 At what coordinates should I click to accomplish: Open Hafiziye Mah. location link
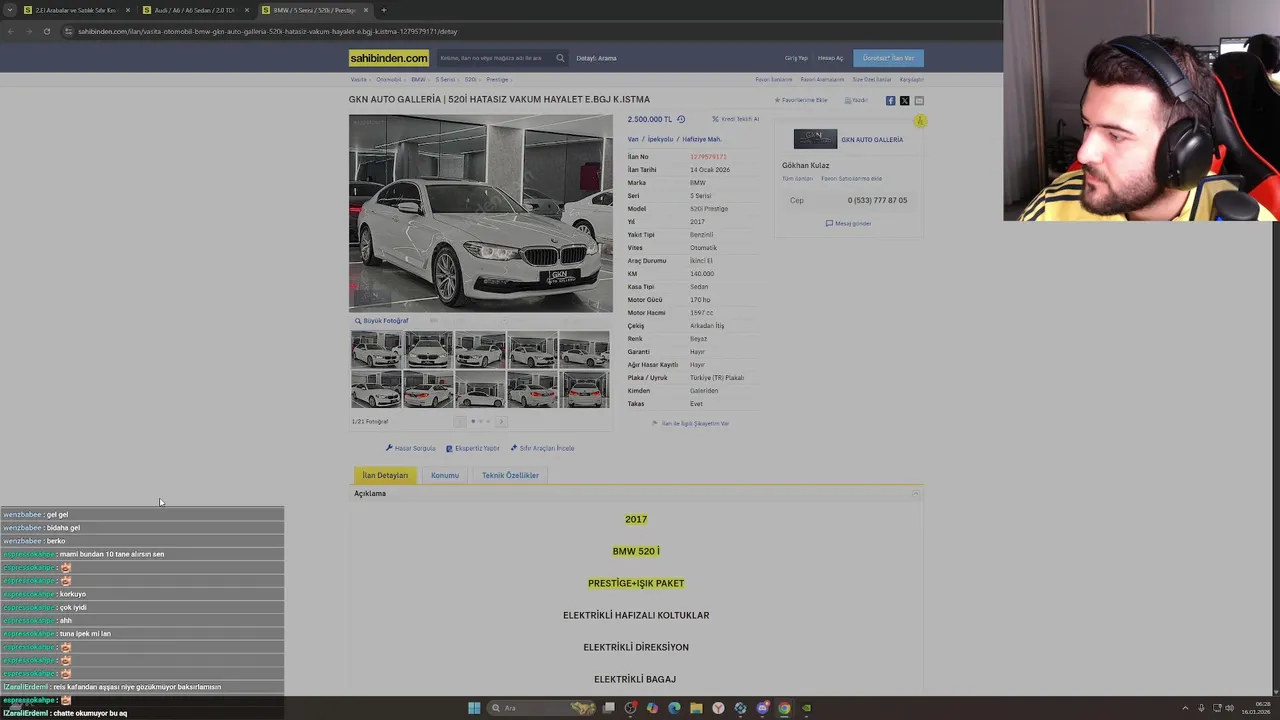[702, 139]
